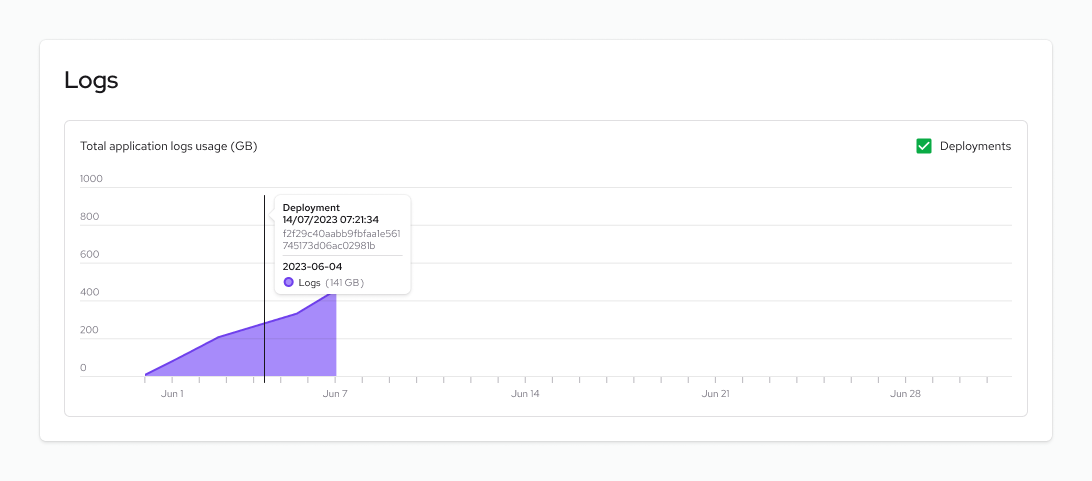Viewport: 1092px width, 481px height.
Task: Click the 600 y-axis label
Action: (89, 255)
